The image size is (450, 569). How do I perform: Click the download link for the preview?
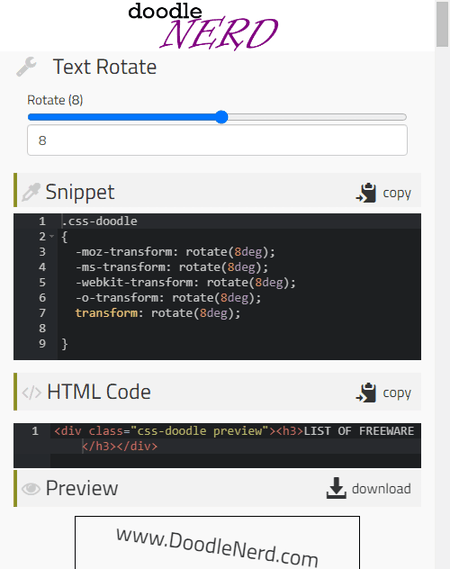(x=381, y=489)
